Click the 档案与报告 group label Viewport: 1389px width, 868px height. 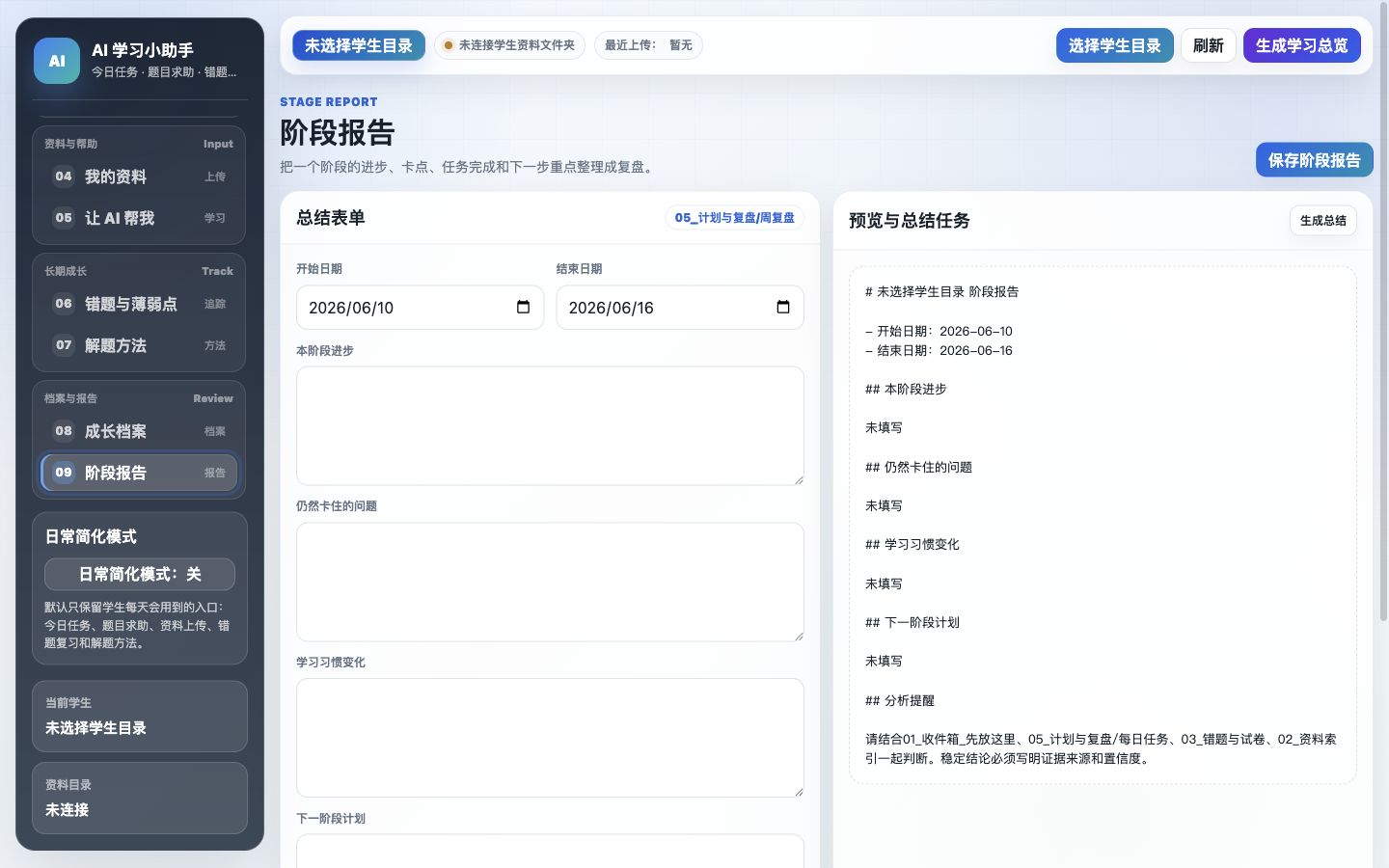coord(70,398)
